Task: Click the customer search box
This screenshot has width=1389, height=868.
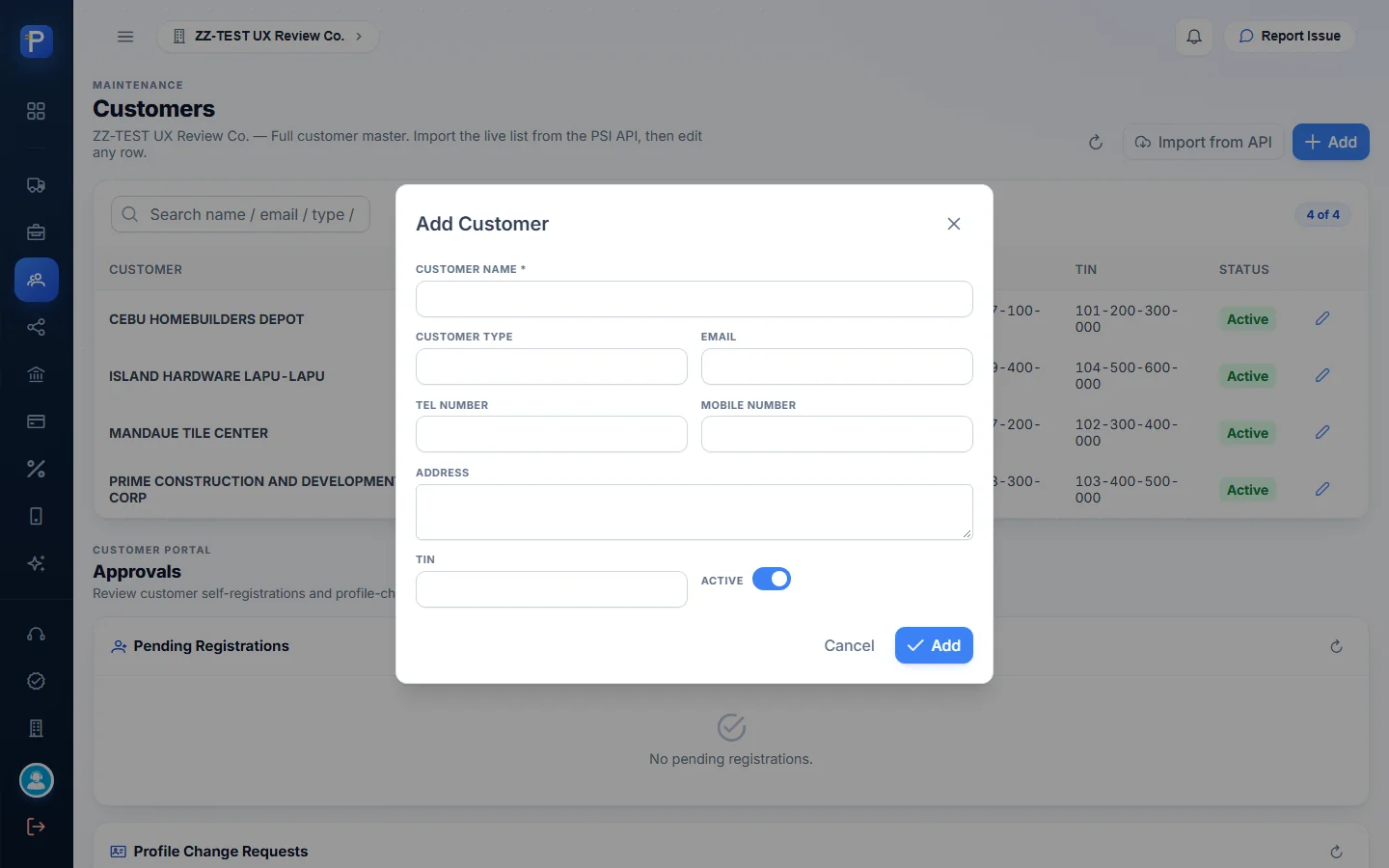Action: 240,215
